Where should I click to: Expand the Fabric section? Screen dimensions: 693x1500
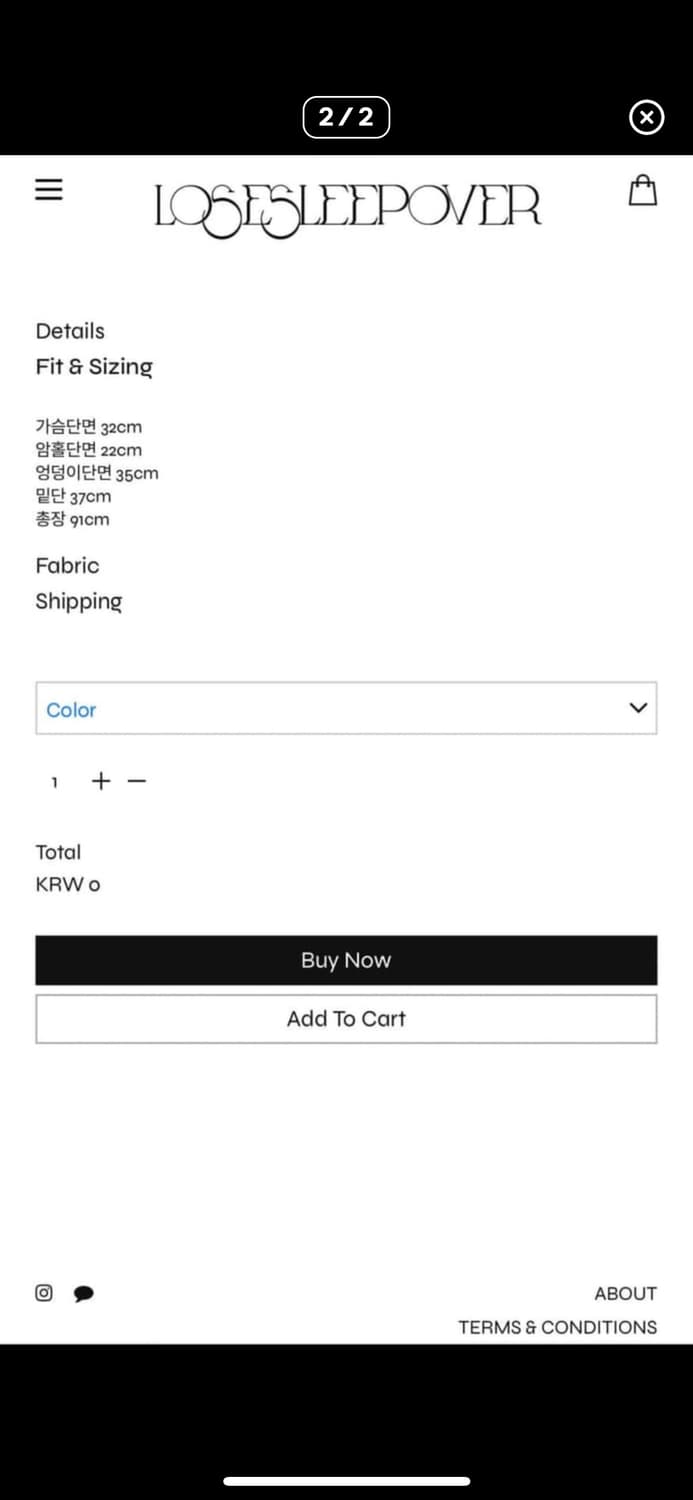pos(67,566)
